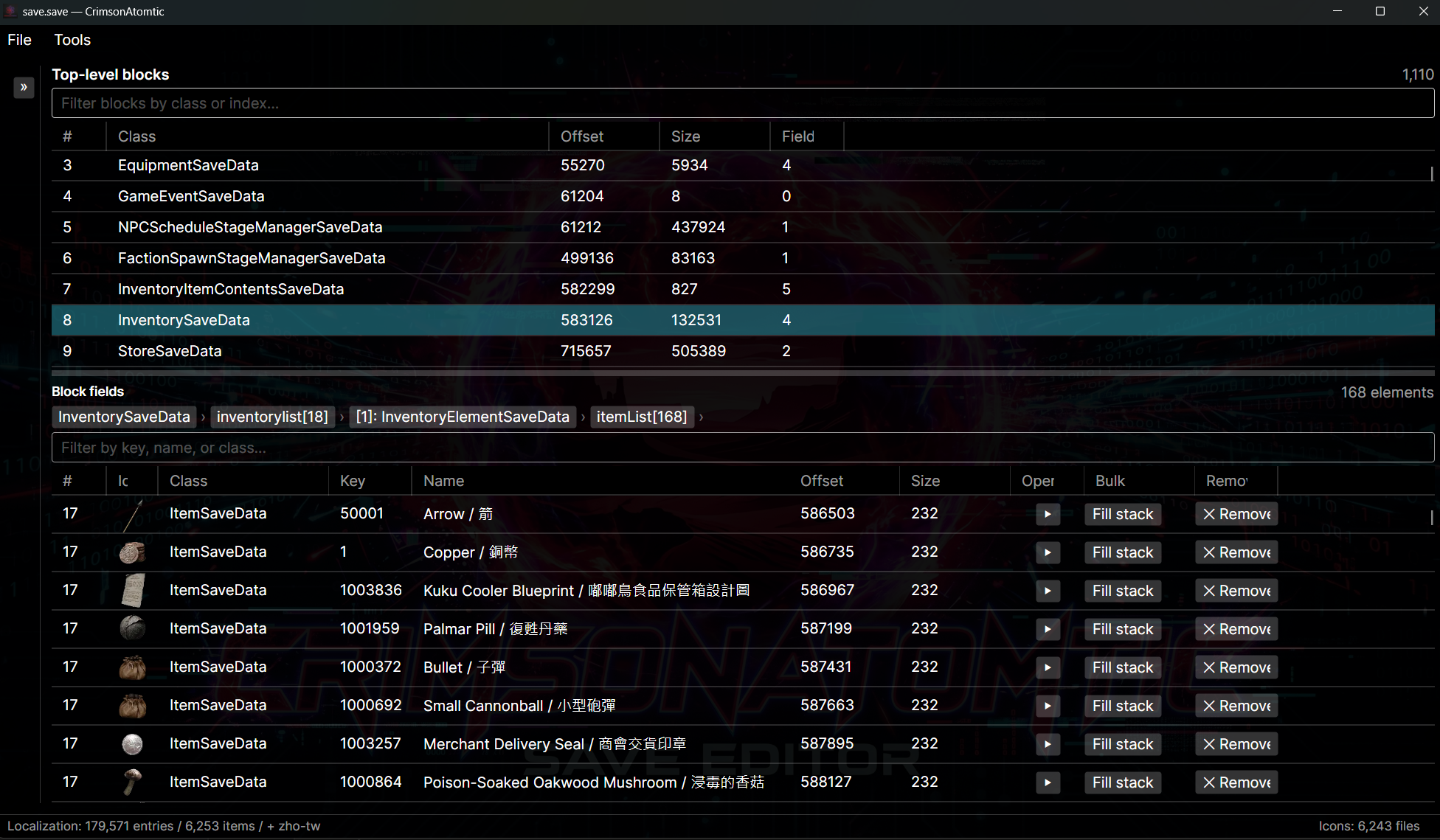1440x840 pixels.
Task: Fill stack for Merchant Delivery Seal
Action: click(1123, 744)
